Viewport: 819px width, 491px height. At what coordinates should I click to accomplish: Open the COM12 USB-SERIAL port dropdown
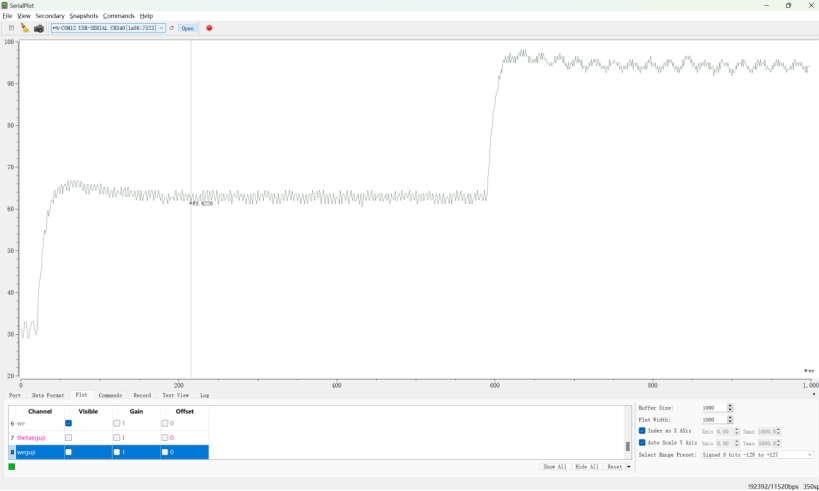coord(108,28)
